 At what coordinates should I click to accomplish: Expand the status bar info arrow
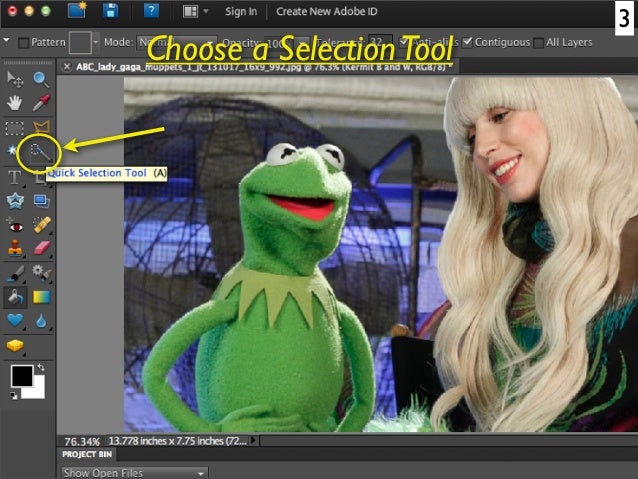[x=254, y=440]
